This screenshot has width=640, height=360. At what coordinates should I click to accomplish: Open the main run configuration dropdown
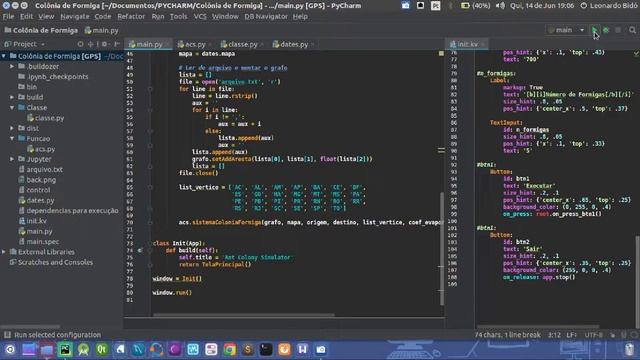pos(566,30)
